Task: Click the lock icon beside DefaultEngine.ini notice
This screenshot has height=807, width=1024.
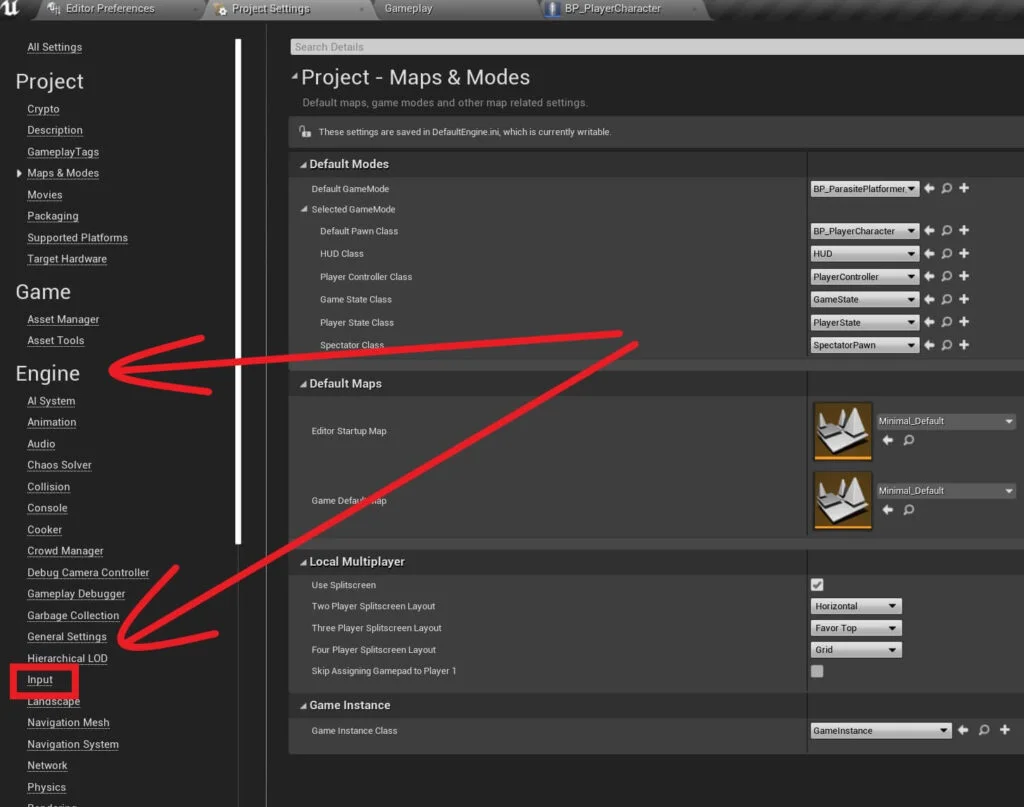Action: (x=305, y=131)
